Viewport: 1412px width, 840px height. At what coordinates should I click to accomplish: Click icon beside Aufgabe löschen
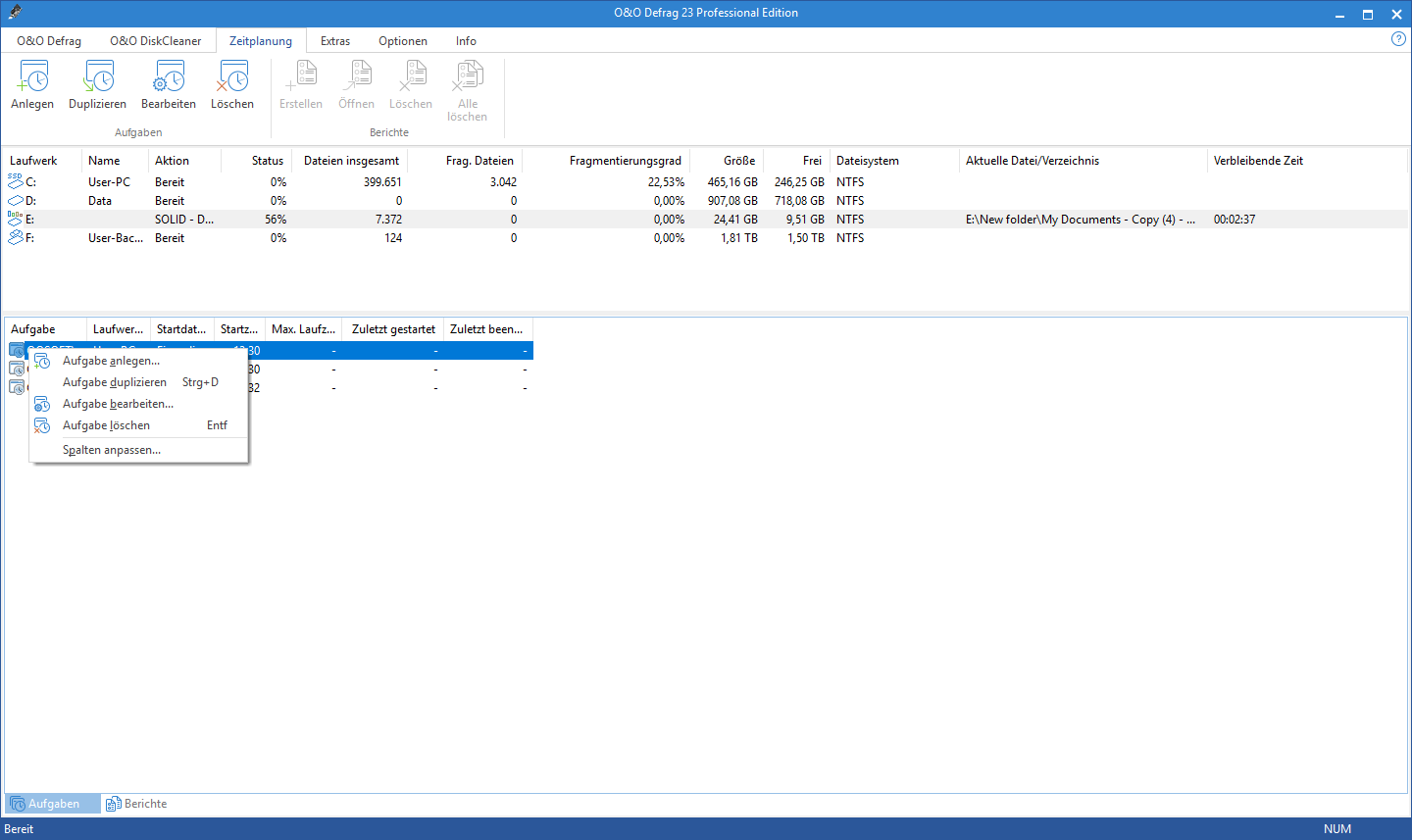(42, 425)
